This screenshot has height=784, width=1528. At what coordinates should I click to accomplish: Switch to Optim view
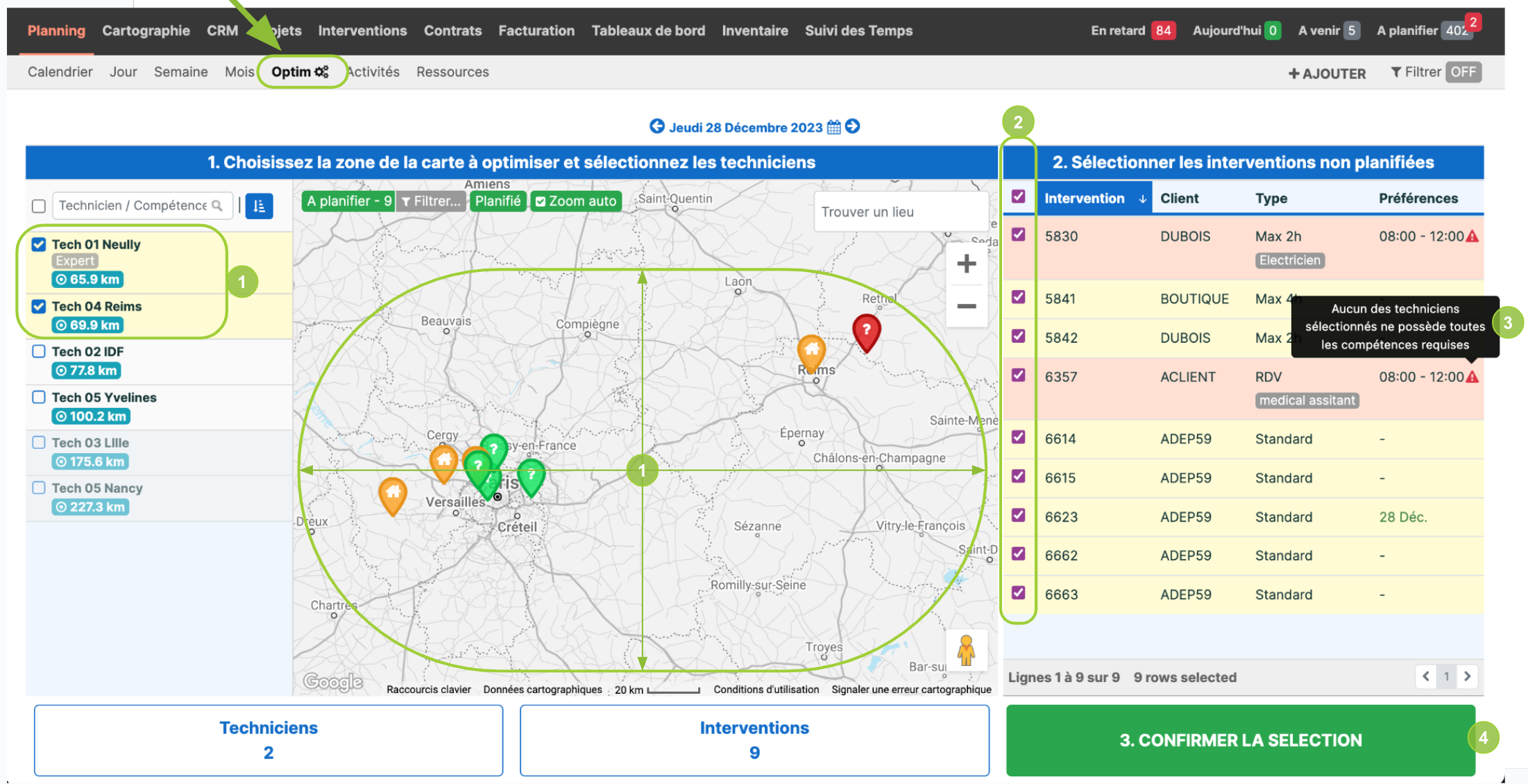(x=300, y=72)
